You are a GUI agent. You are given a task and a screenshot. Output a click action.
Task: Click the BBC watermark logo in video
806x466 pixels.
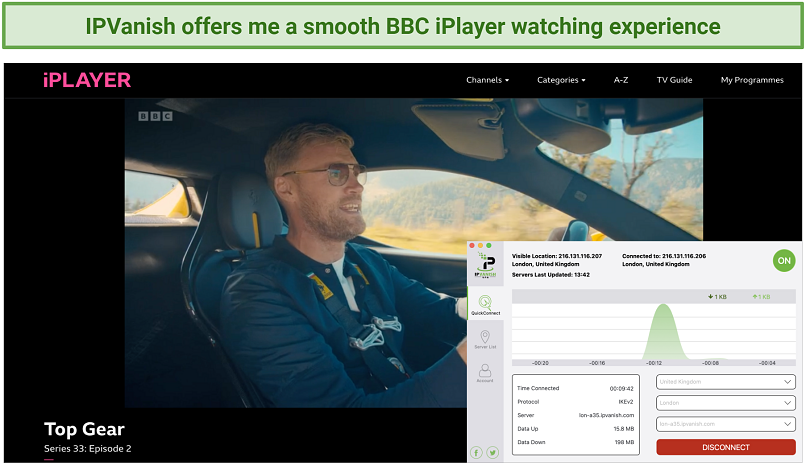pyautogui.click(x=155, y=116)
